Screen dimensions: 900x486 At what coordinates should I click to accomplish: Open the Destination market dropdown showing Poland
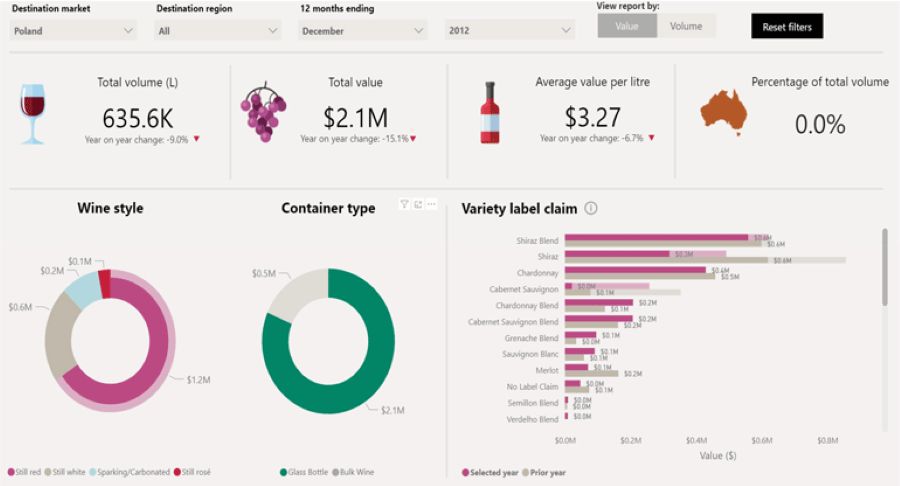73,31
